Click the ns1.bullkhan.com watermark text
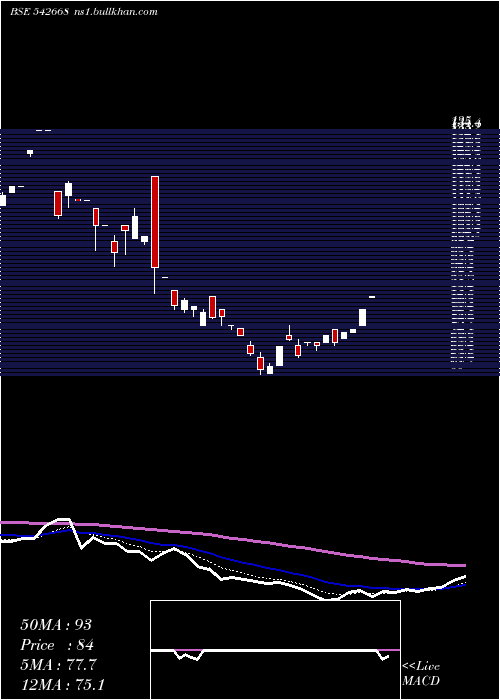This screenshot has width=500, height=700. coord(116,12)
